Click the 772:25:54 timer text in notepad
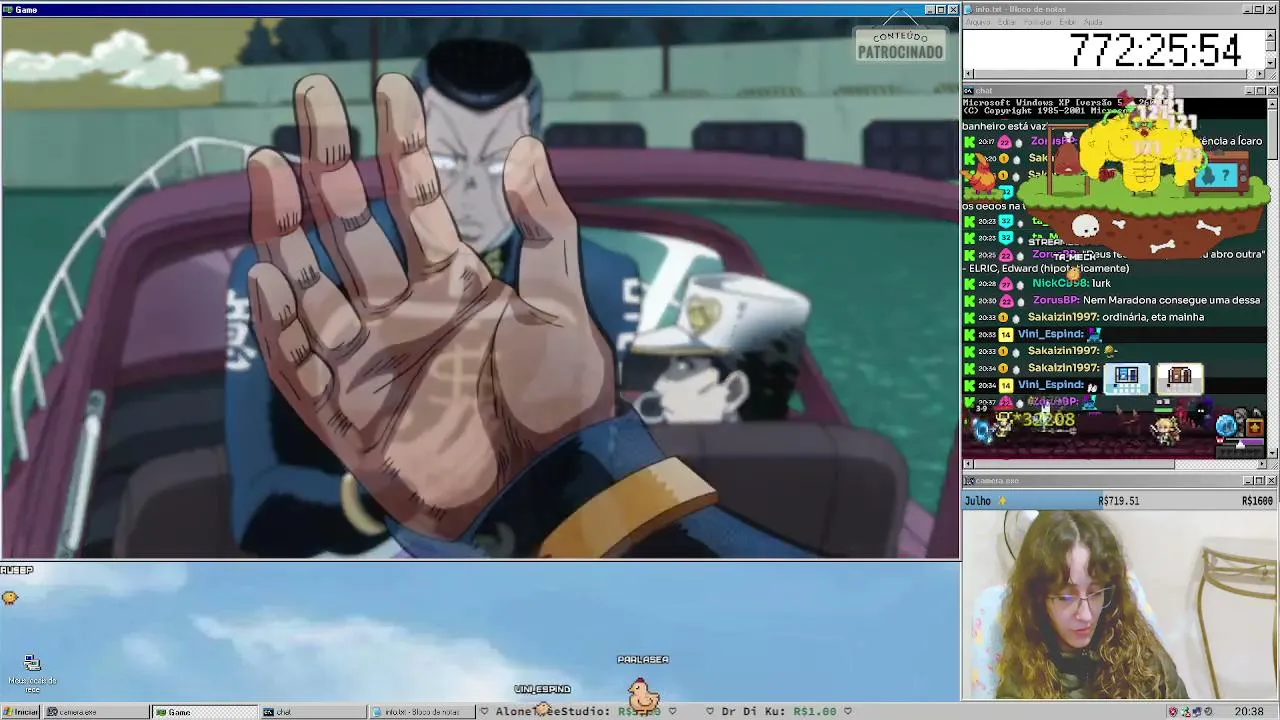The height and width of the screenshot is (720, 1280). click(1155, 50)
